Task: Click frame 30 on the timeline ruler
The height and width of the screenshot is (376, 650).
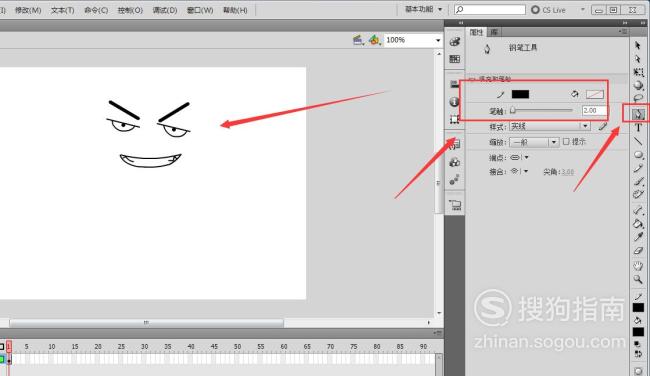Action: pos(144,346)
